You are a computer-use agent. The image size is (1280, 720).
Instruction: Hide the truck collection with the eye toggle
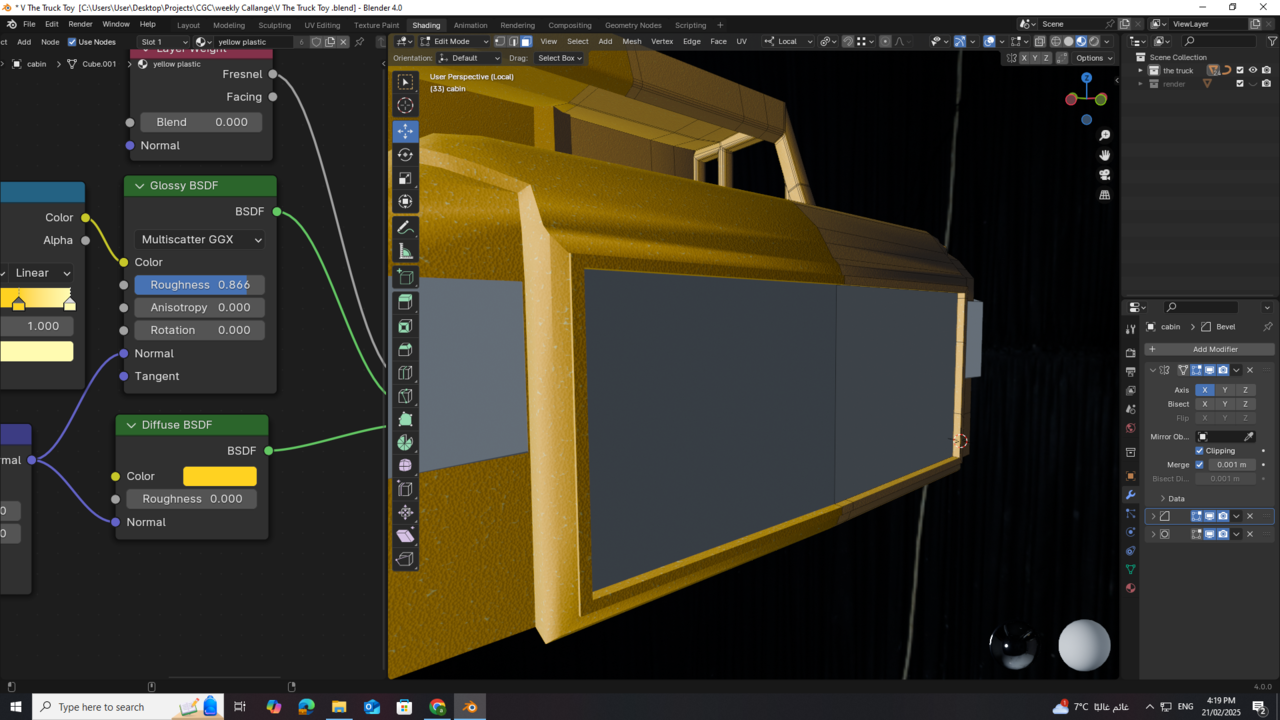1253,70
